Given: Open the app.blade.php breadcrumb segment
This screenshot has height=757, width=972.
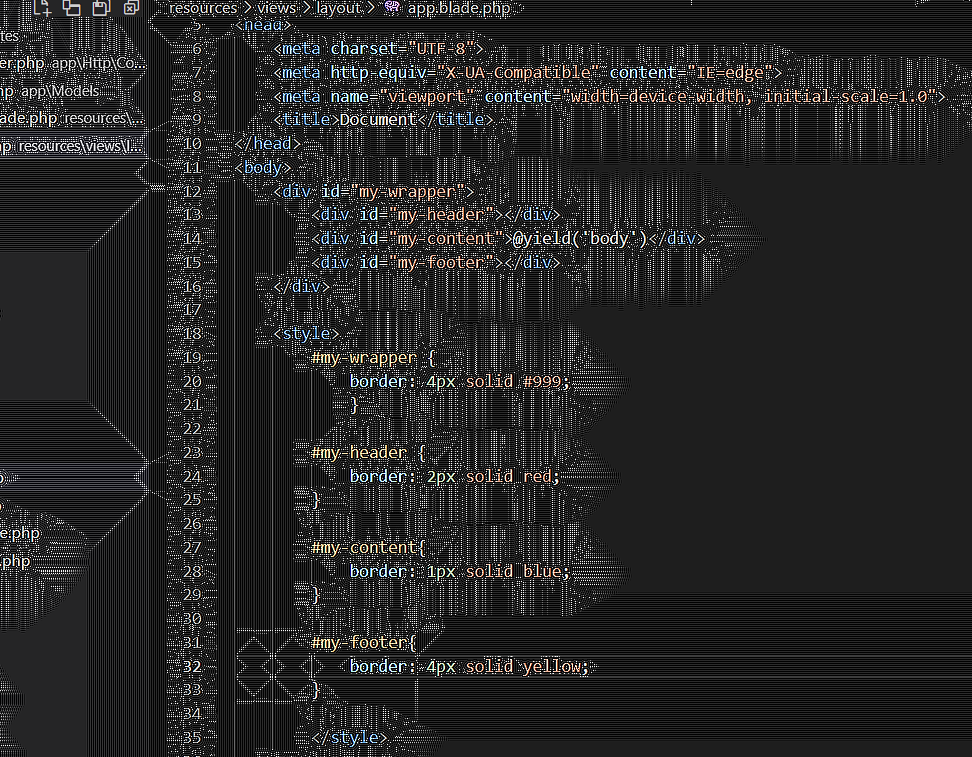Looking at the screenshot, I should [x=459, y=8].
